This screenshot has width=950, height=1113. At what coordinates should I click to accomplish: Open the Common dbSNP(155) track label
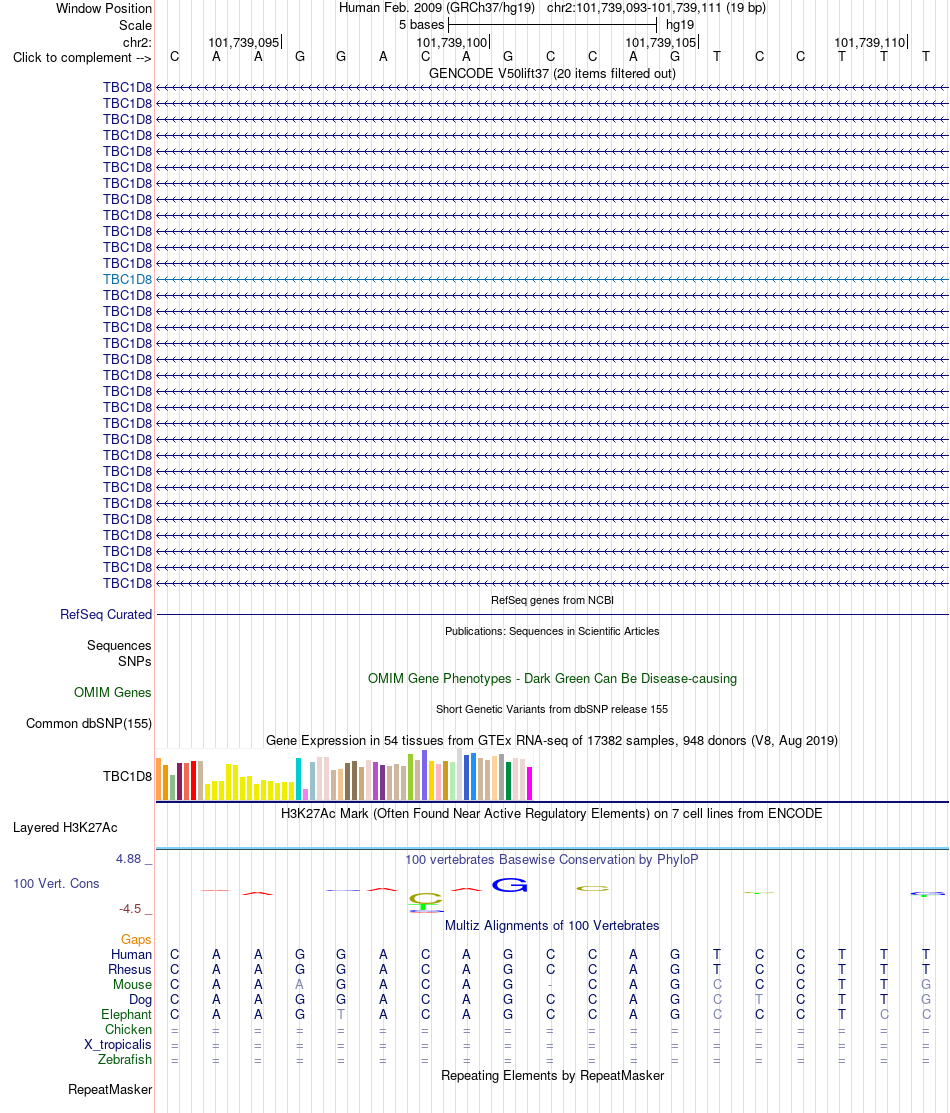click(89, 723)
